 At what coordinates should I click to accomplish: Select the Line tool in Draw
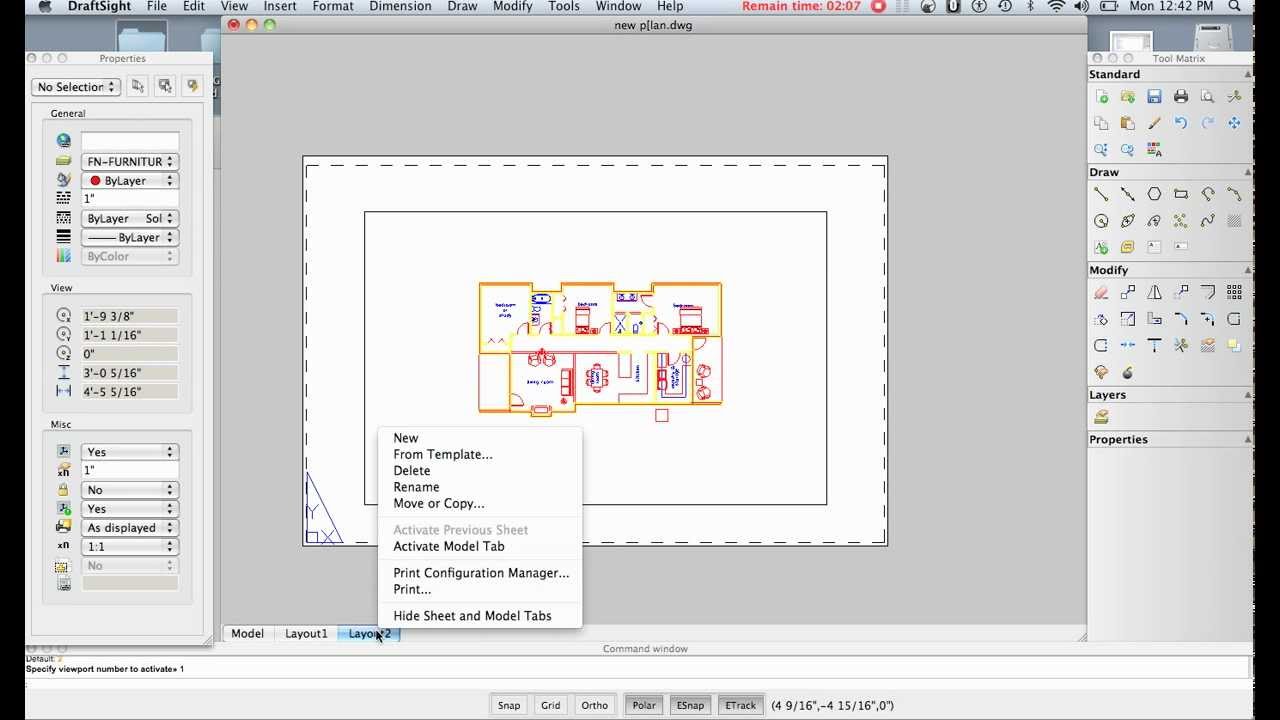coord(1101,194)
